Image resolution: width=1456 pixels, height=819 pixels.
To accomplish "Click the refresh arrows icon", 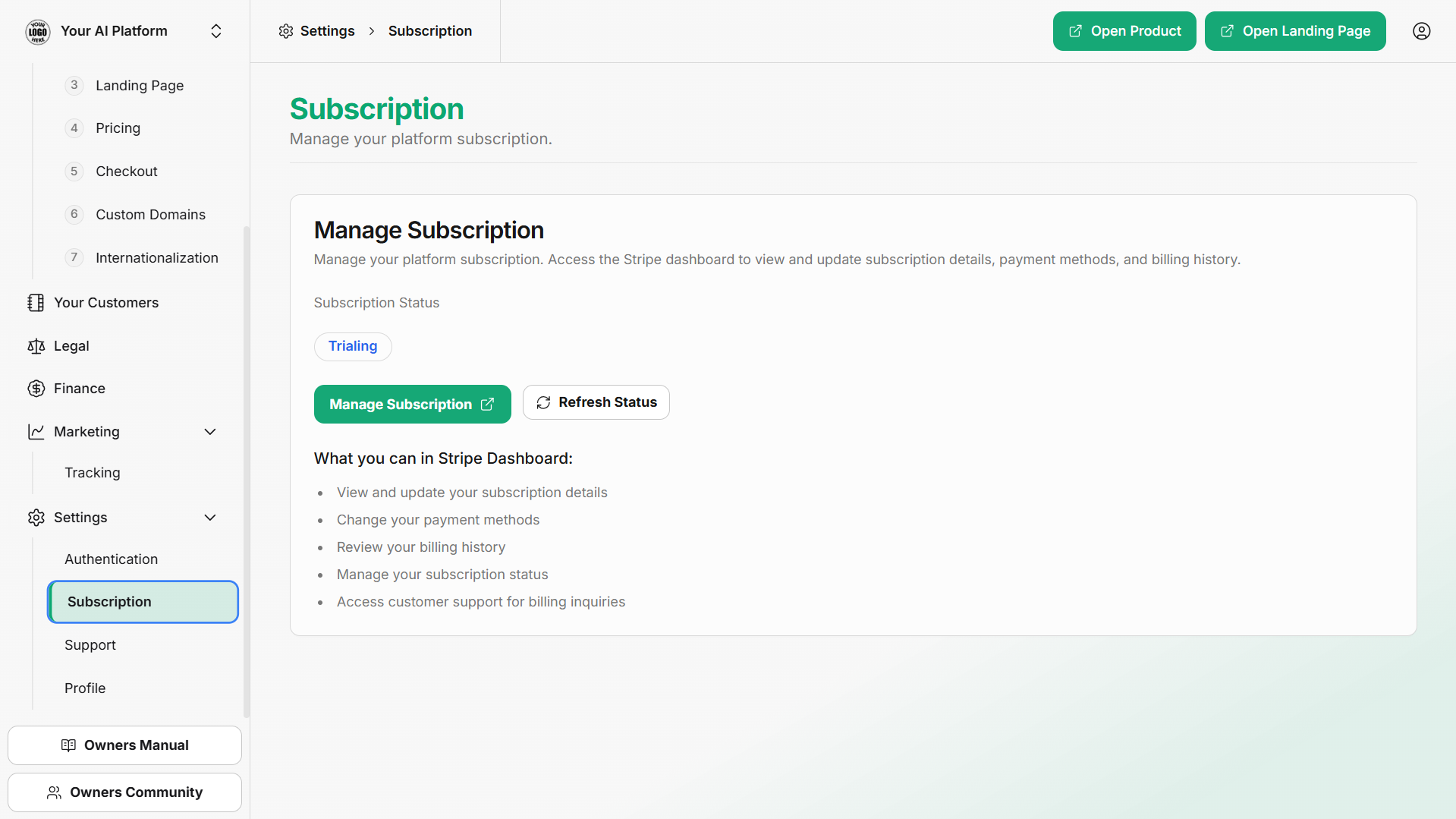I will click(x=543, y=403).
